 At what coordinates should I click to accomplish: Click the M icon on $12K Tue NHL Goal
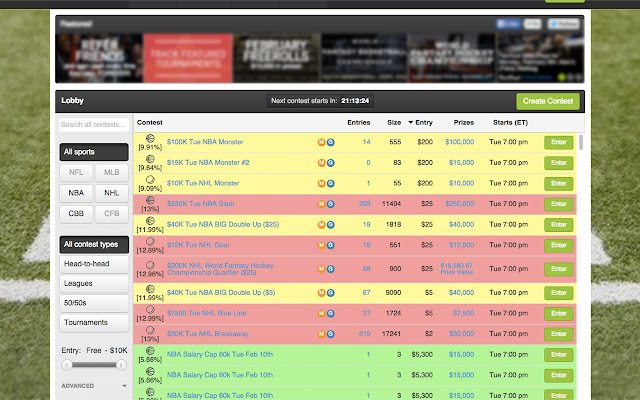[321, 245]
